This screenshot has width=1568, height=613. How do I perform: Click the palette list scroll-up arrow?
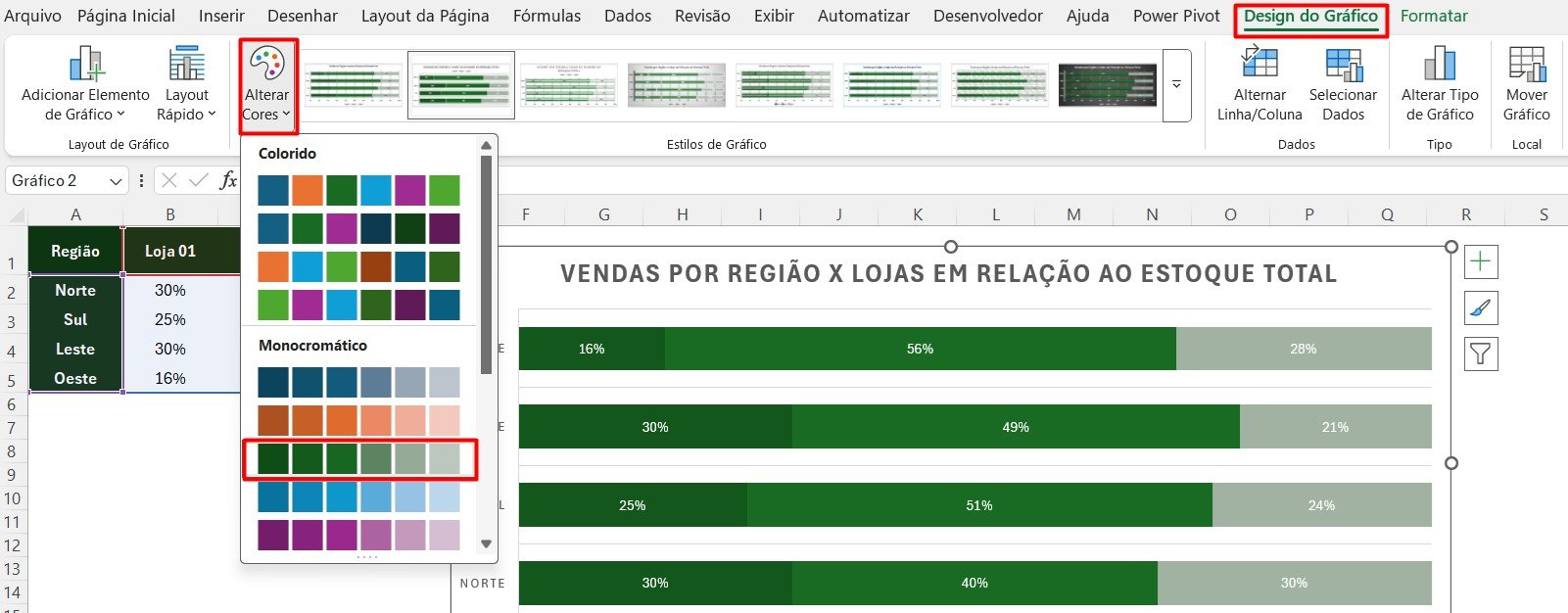click(x=486, y=146)
